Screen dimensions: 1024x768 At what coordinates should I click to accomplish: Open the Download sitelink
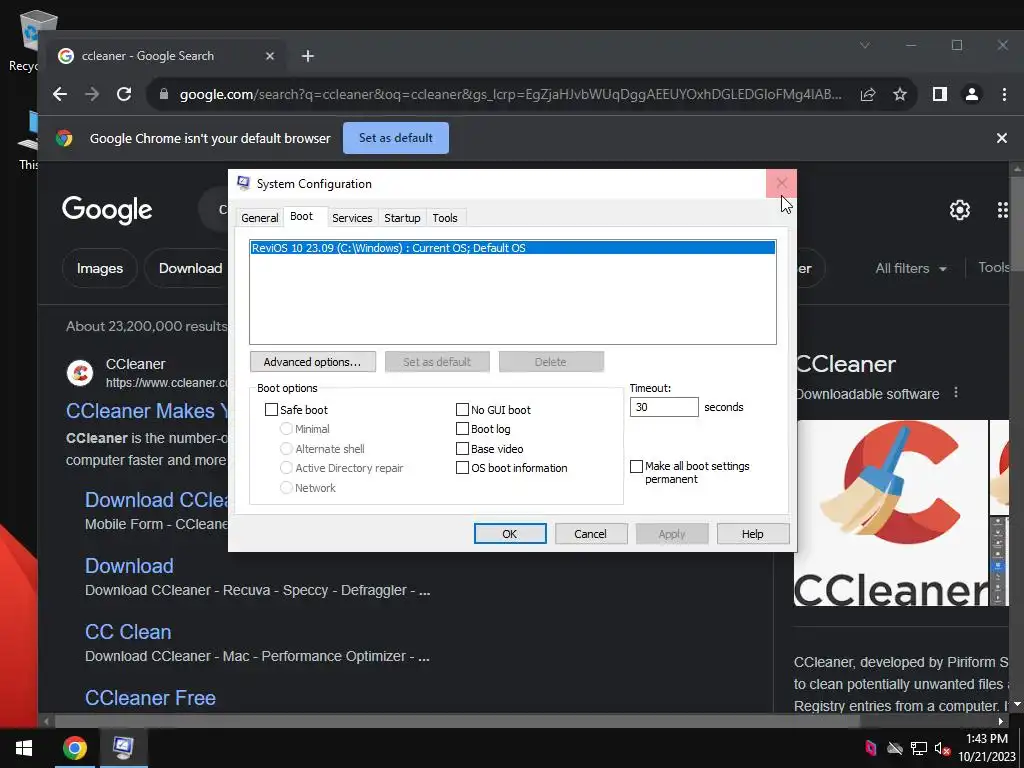[x=129, y=566]
